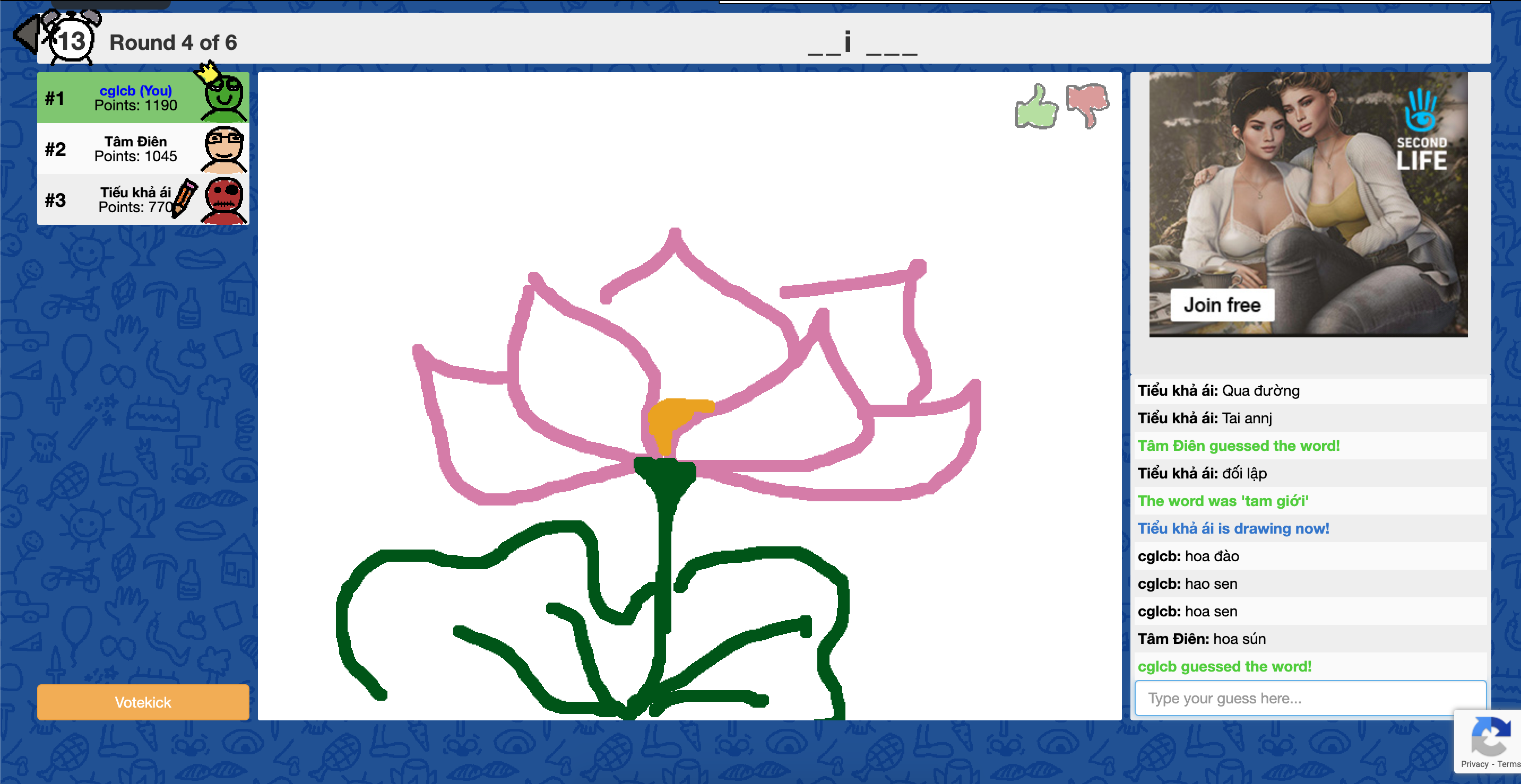Viewport: 1521px width, 784px height.
Task: Open the reCAPTCHA Privacy link
Action: (1474, 764)
